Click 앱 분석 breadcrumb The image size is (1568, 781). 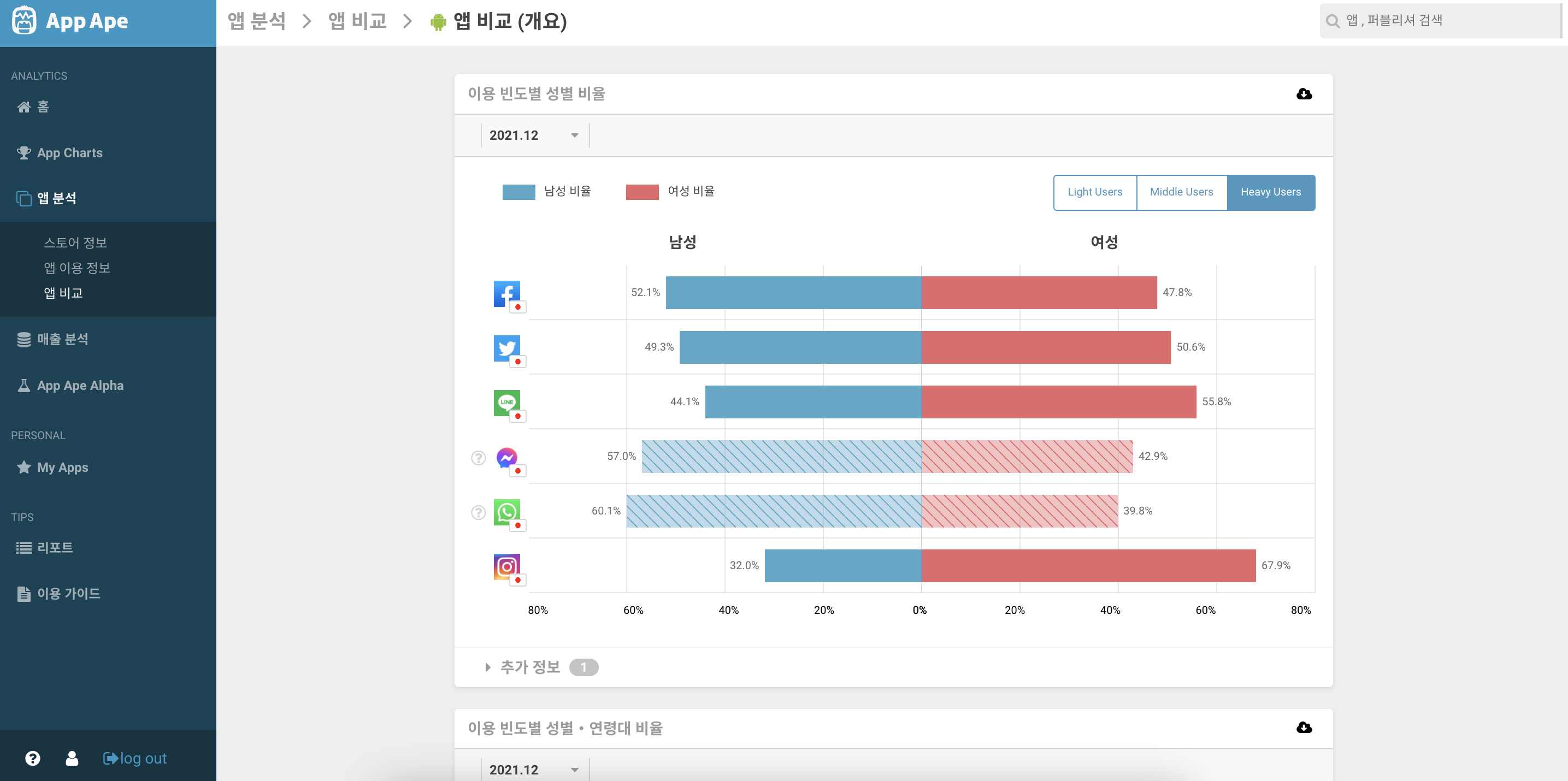tap(256, 21)
